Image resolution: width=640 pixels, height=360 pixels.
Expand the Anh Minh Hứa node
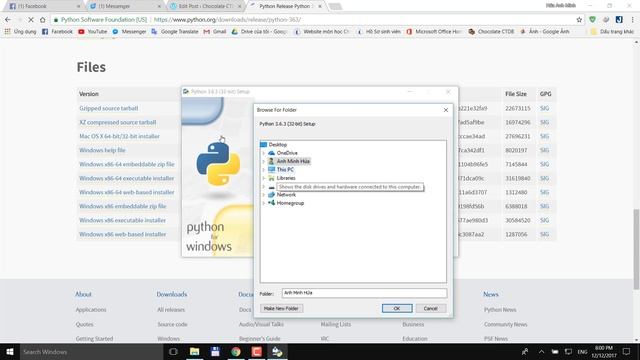(264, 161)
